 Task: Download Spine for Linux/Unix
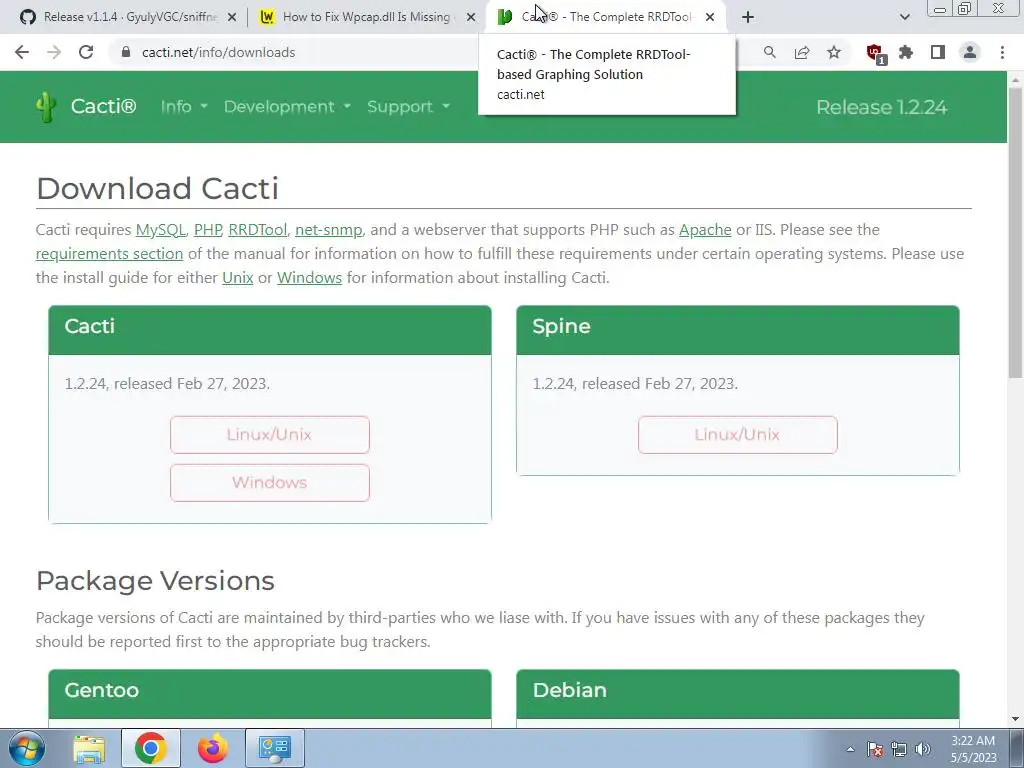[737, 435]
